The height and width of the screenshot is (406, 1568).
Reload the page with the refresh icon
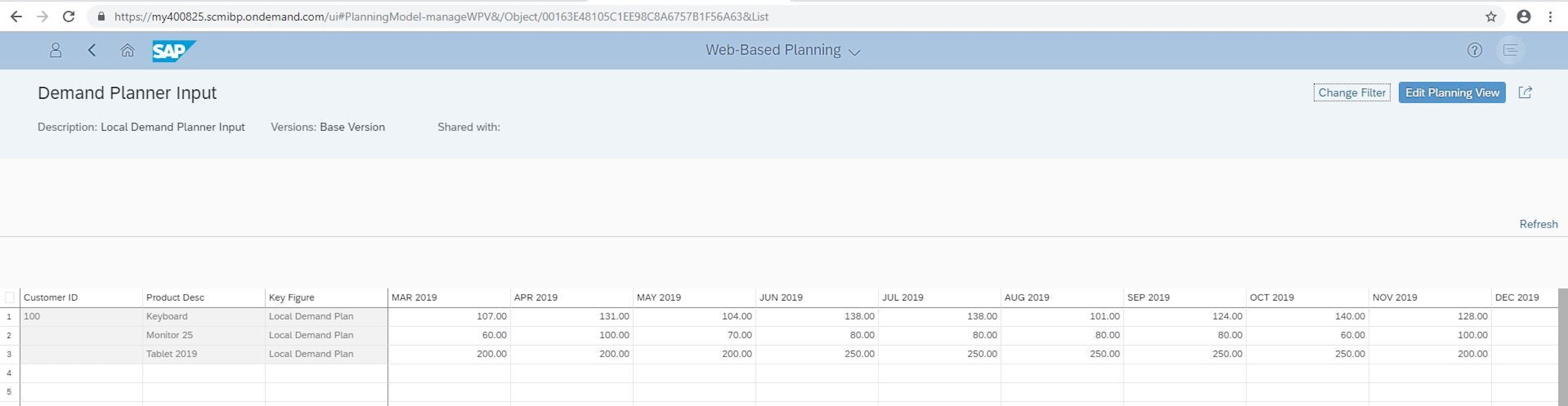[x=69, y=16]
